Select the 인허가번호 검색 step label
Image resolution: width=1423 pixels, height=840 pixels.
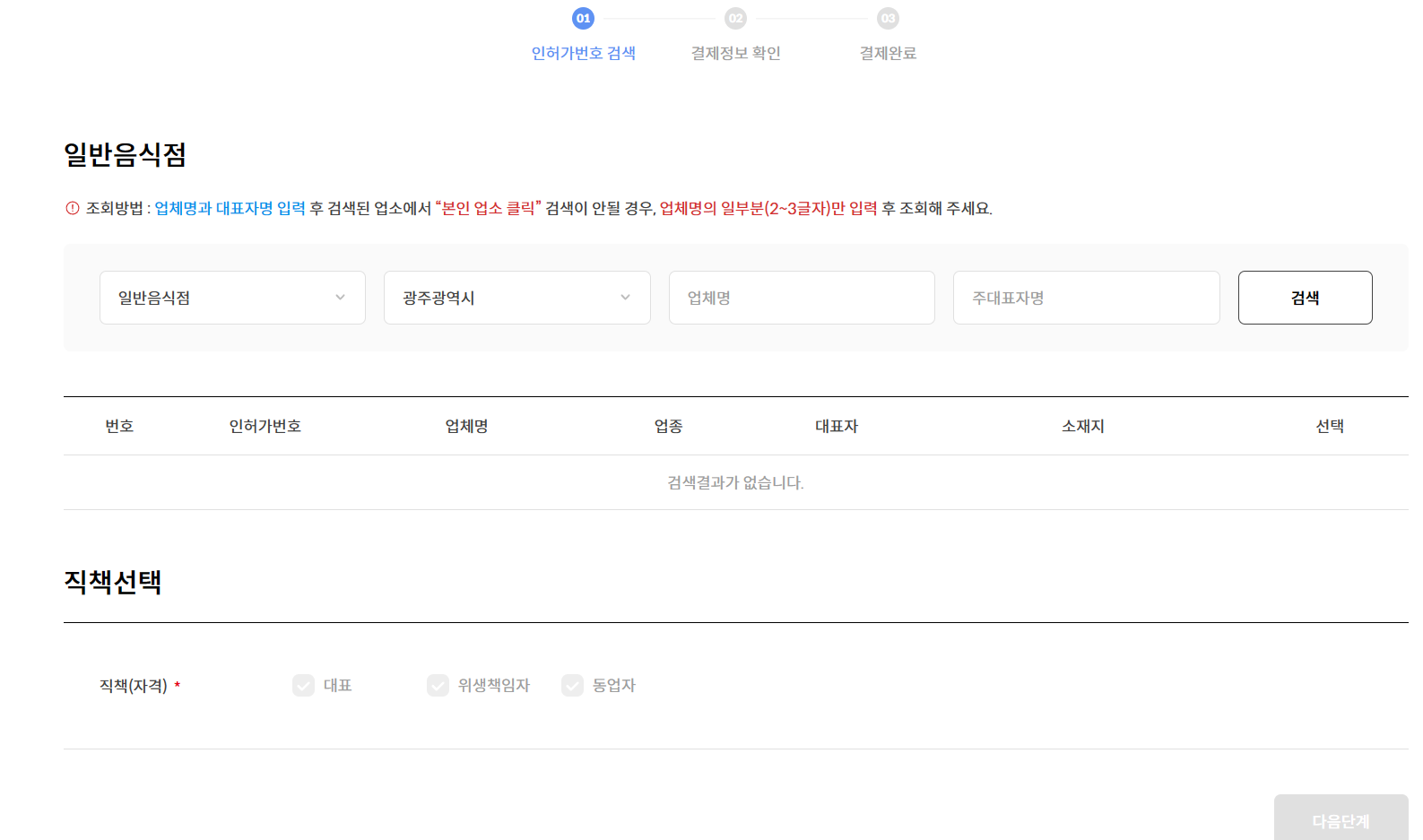(x=584, y=53)
